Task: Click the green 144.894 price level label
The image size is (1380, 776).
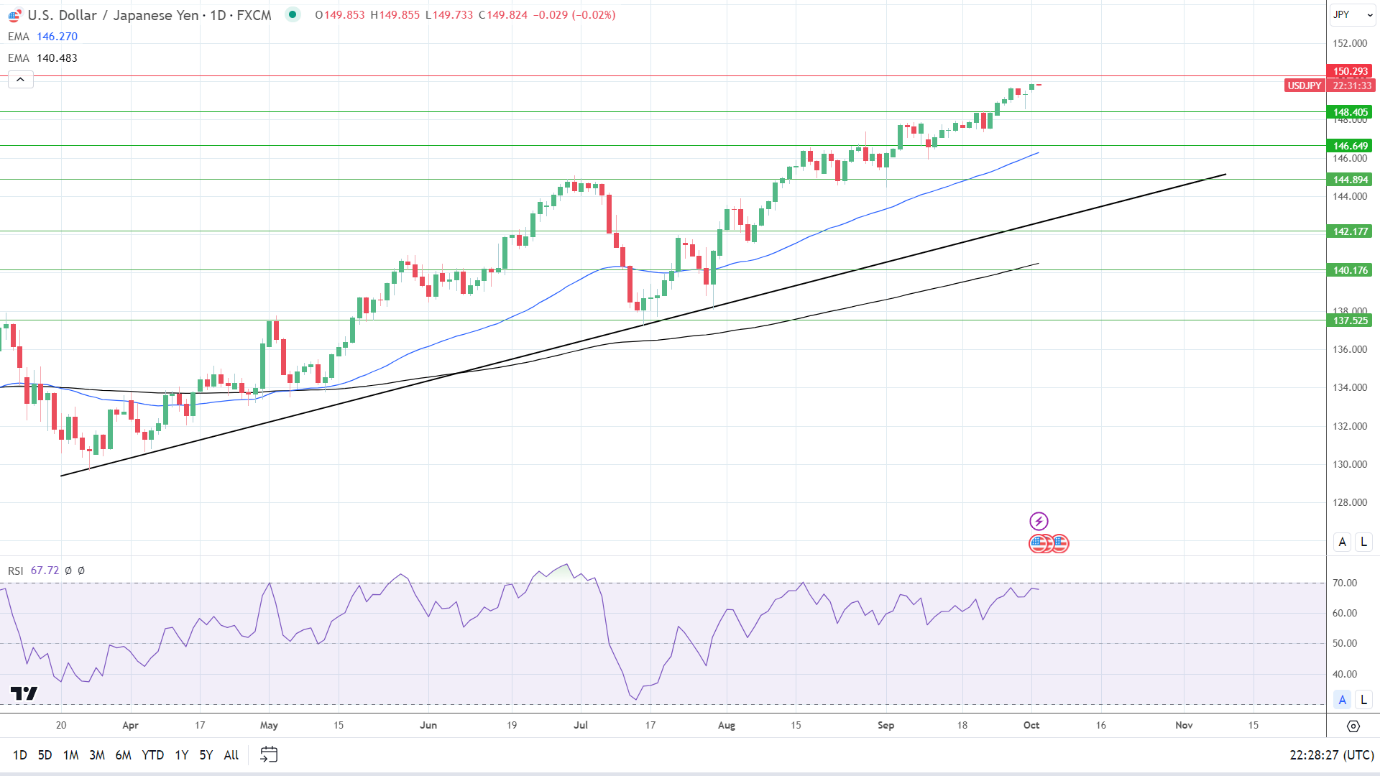Action: [1349, 179]
